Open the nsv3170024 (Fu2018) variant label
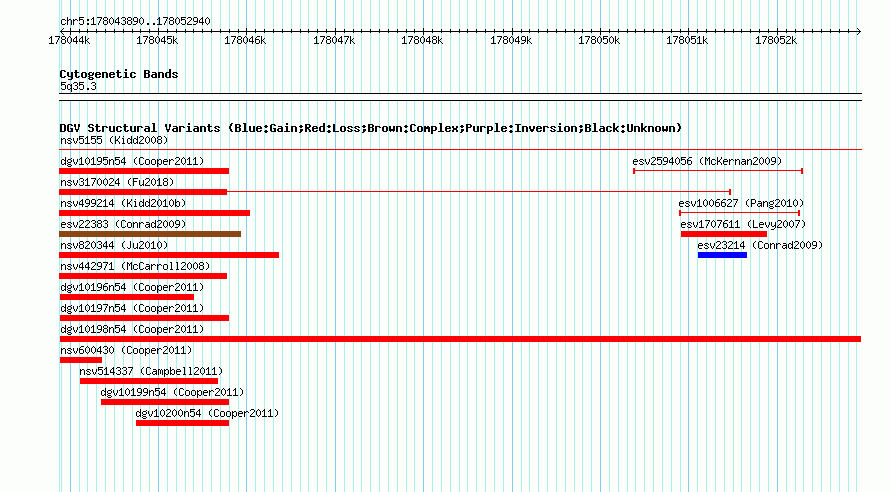The width and height of the screenshot is (890, 492). pos(117,182)
